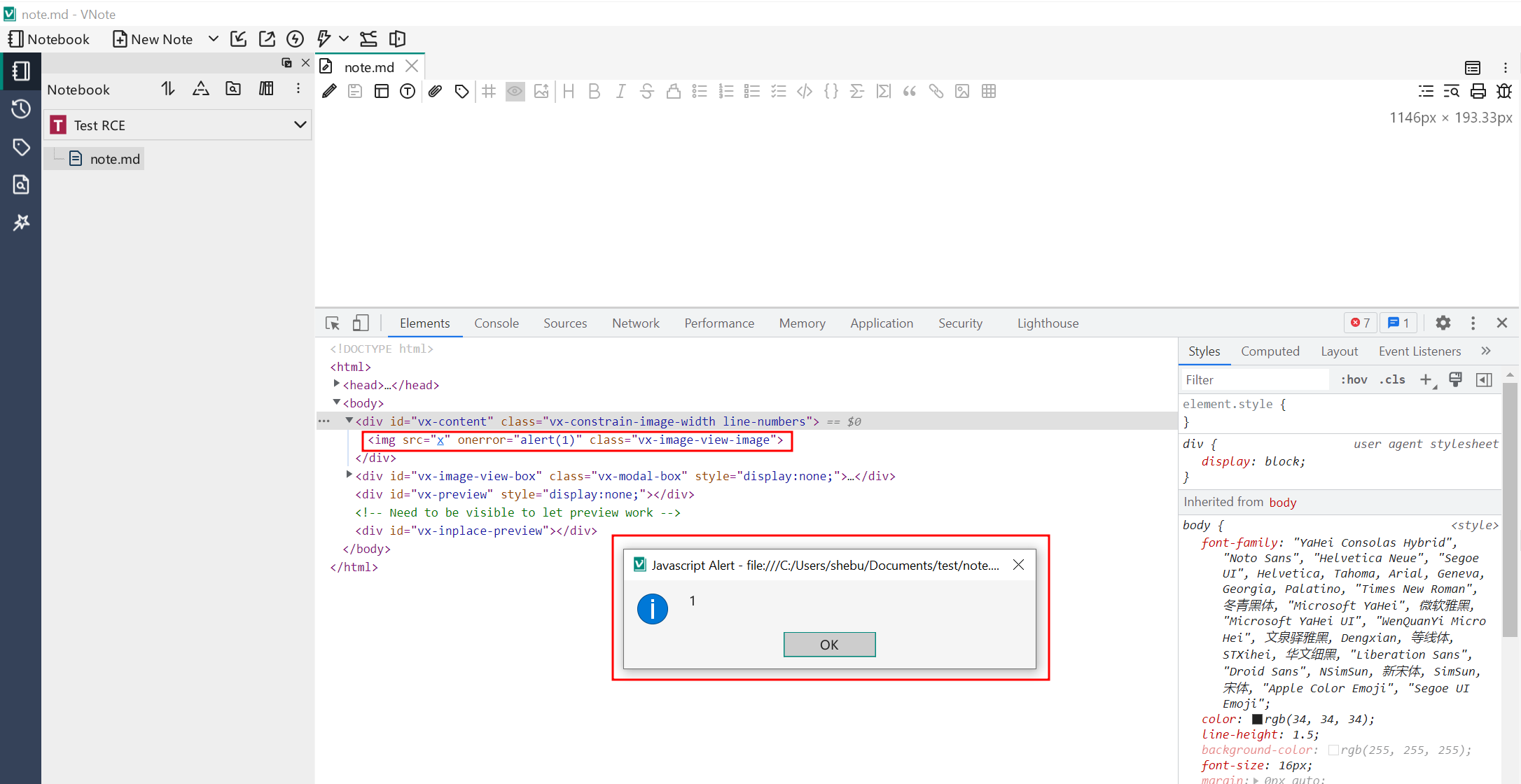The width and height of the screenshot is (1521, 784).
Task: Insert a numbered list
Action: [x=726, y=91]
